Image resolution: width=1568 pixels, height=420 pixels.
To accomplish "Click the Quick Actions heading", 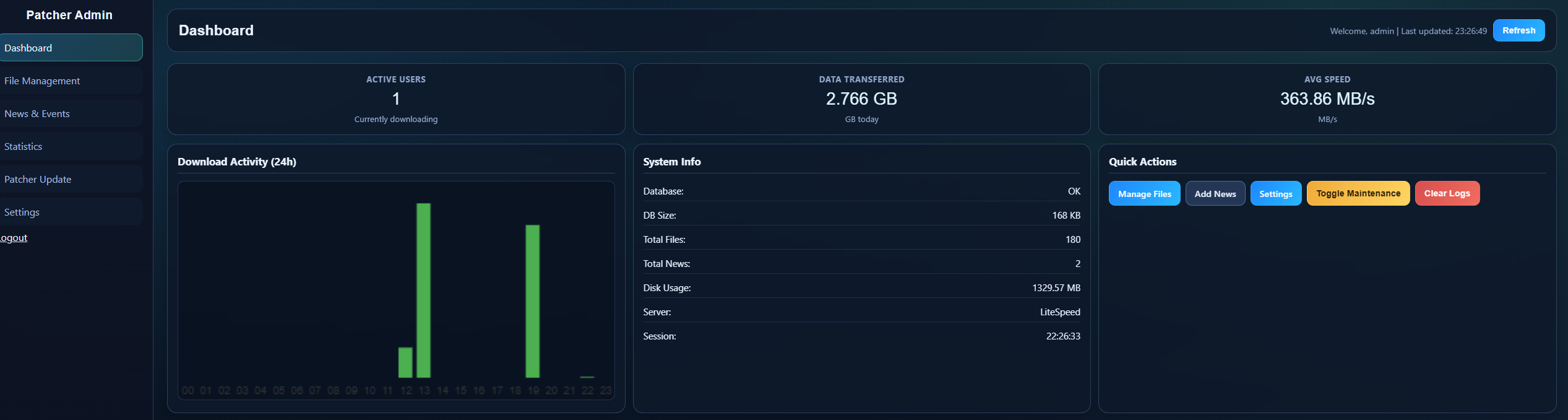I will click(x=1142, y=162).
